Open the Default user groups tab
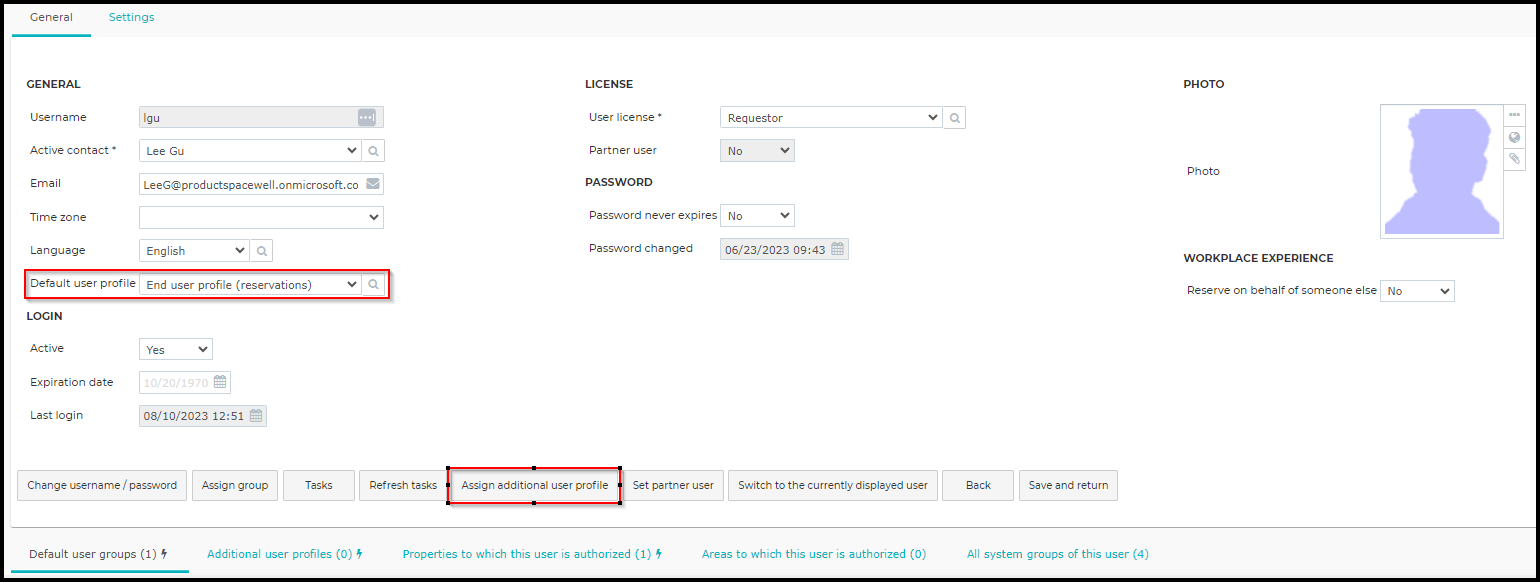Screen dimensions: 1540x582 click(99, 554)
